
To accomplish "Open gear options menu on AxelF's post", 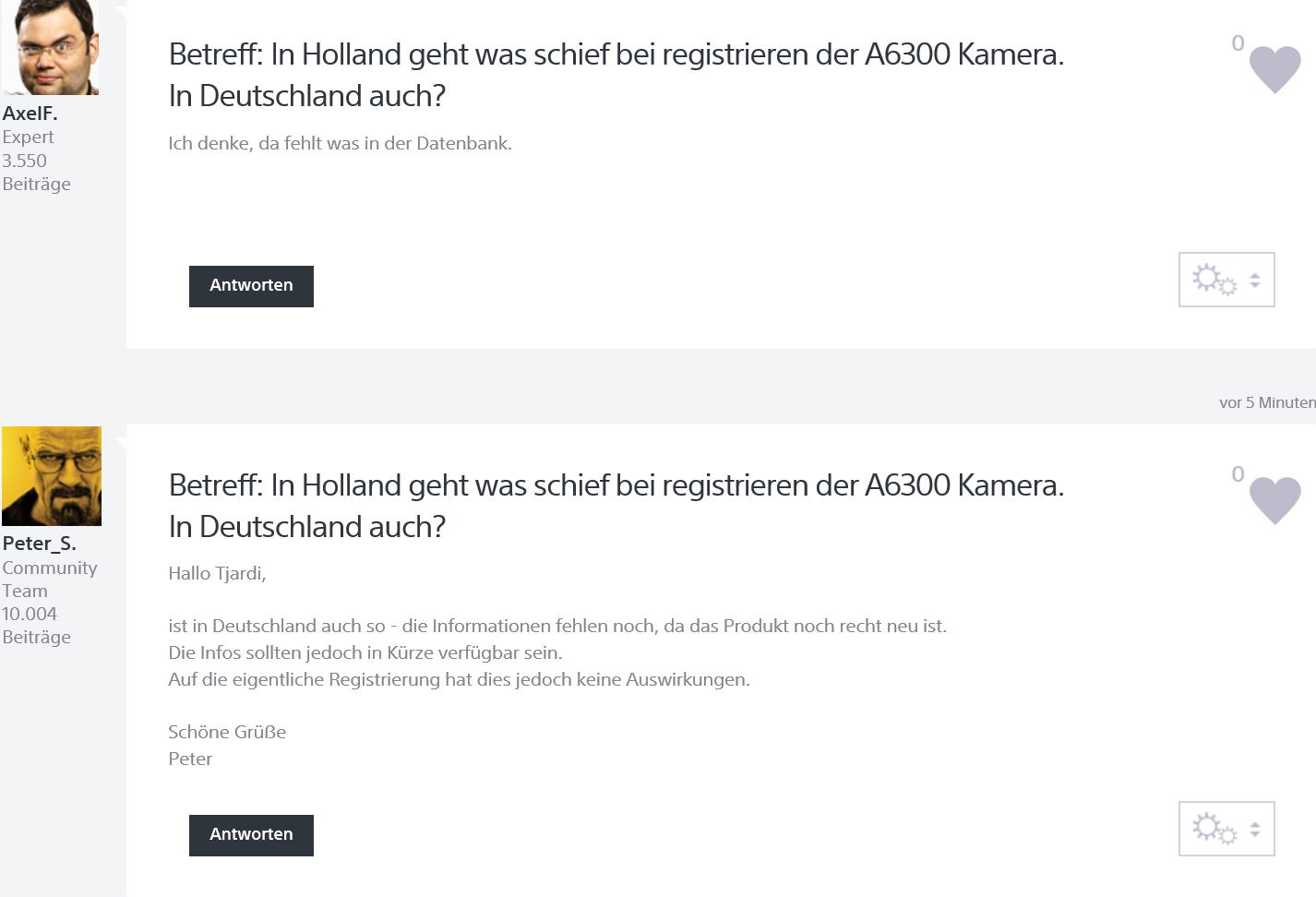I will click(1226, 280).
